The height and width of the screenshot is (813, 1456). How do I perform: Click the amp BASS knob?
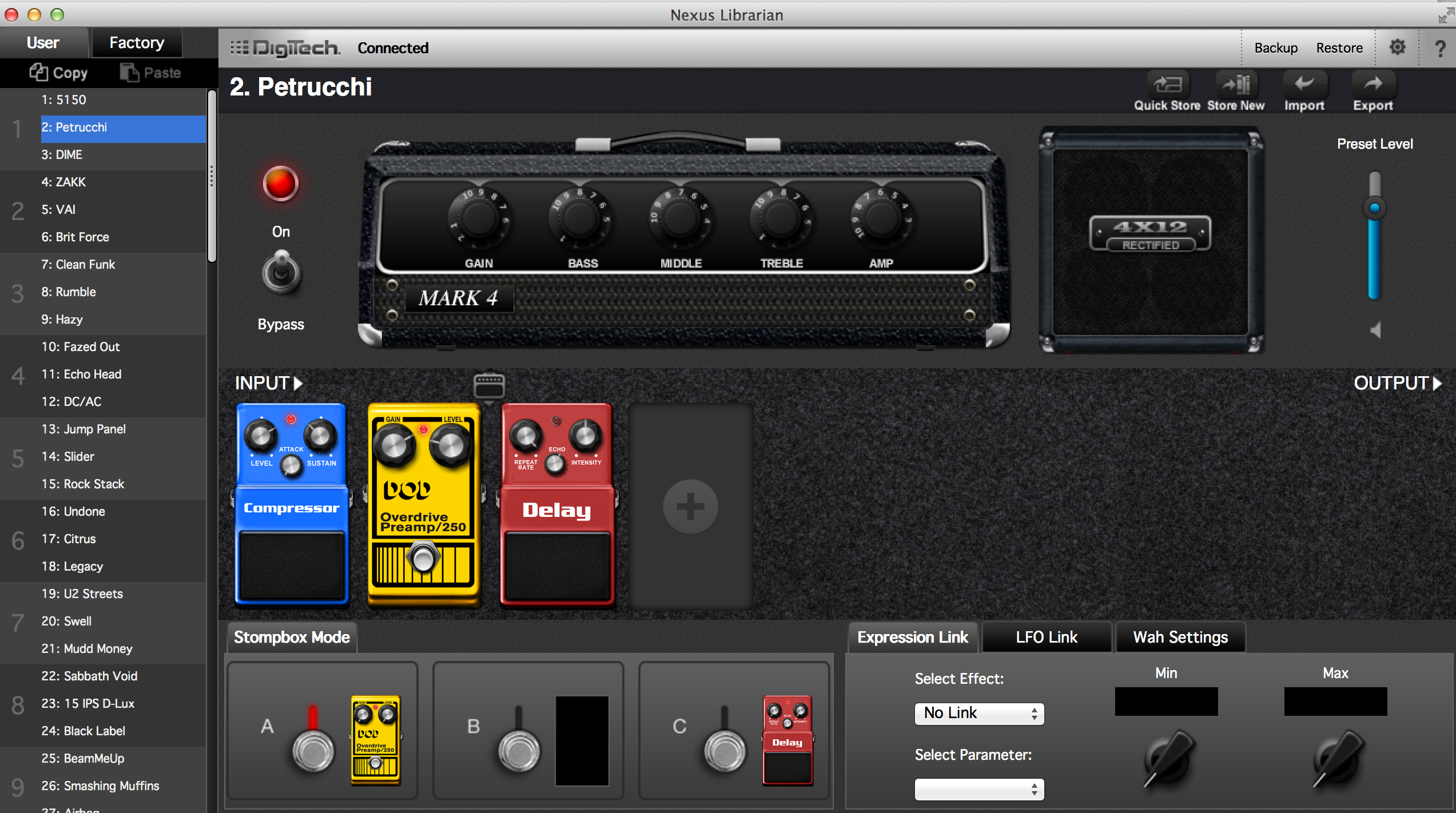pos(580,218)
